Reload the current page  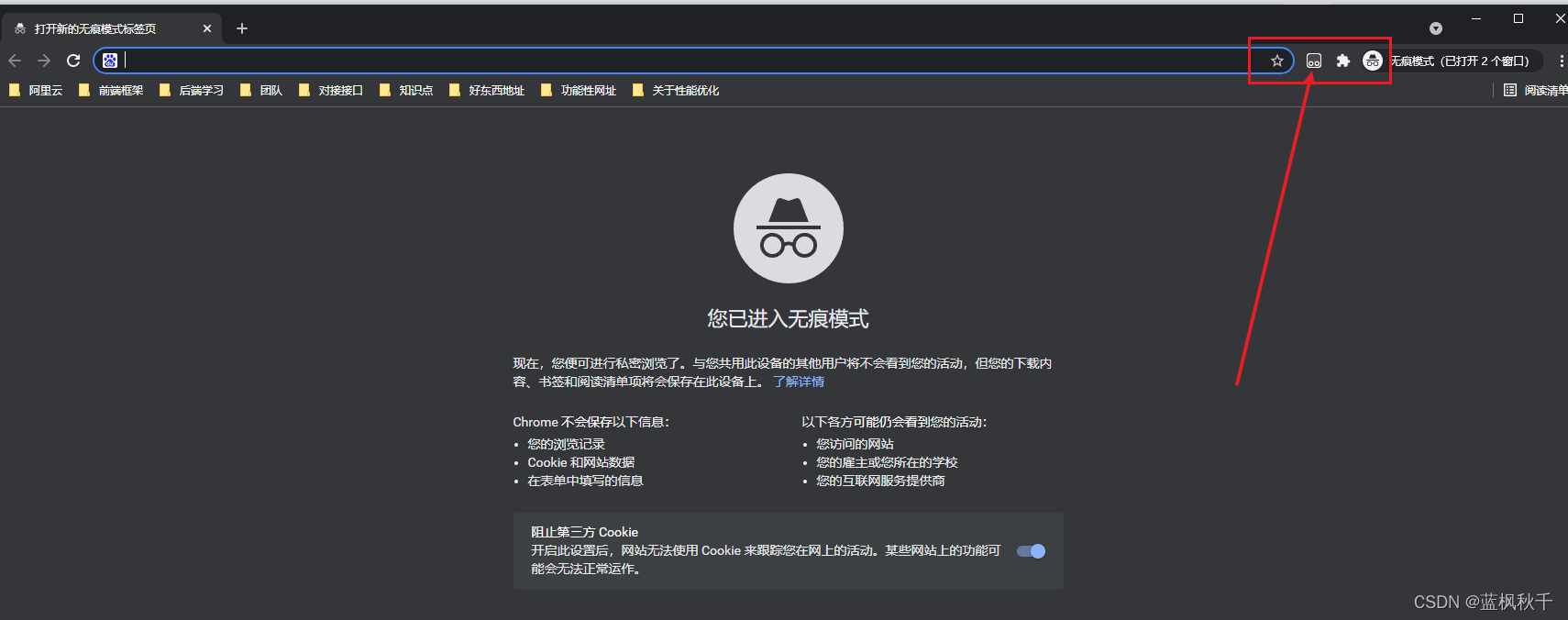73,61
